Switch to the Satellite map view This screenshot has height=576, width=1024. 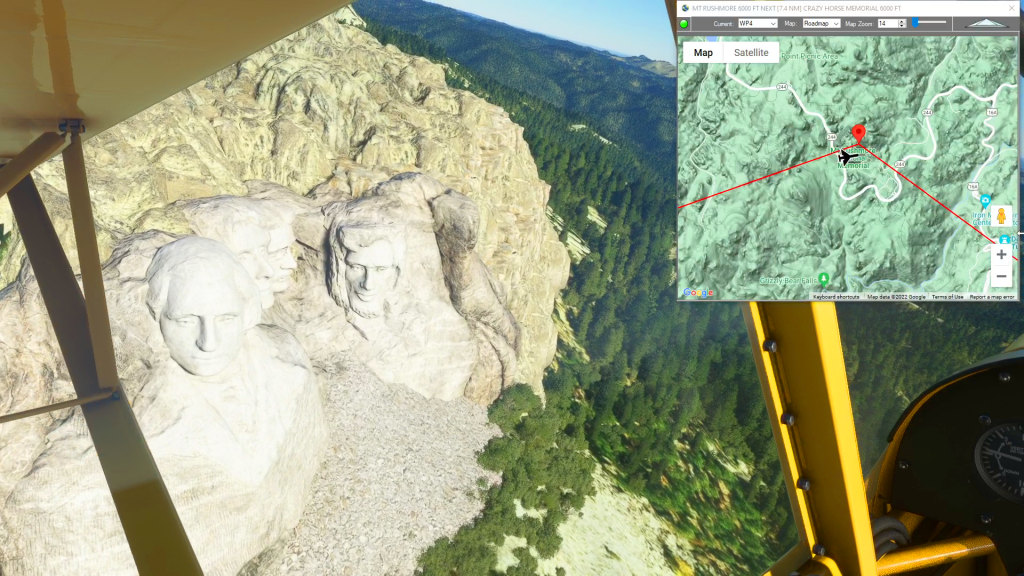(751, 53)
